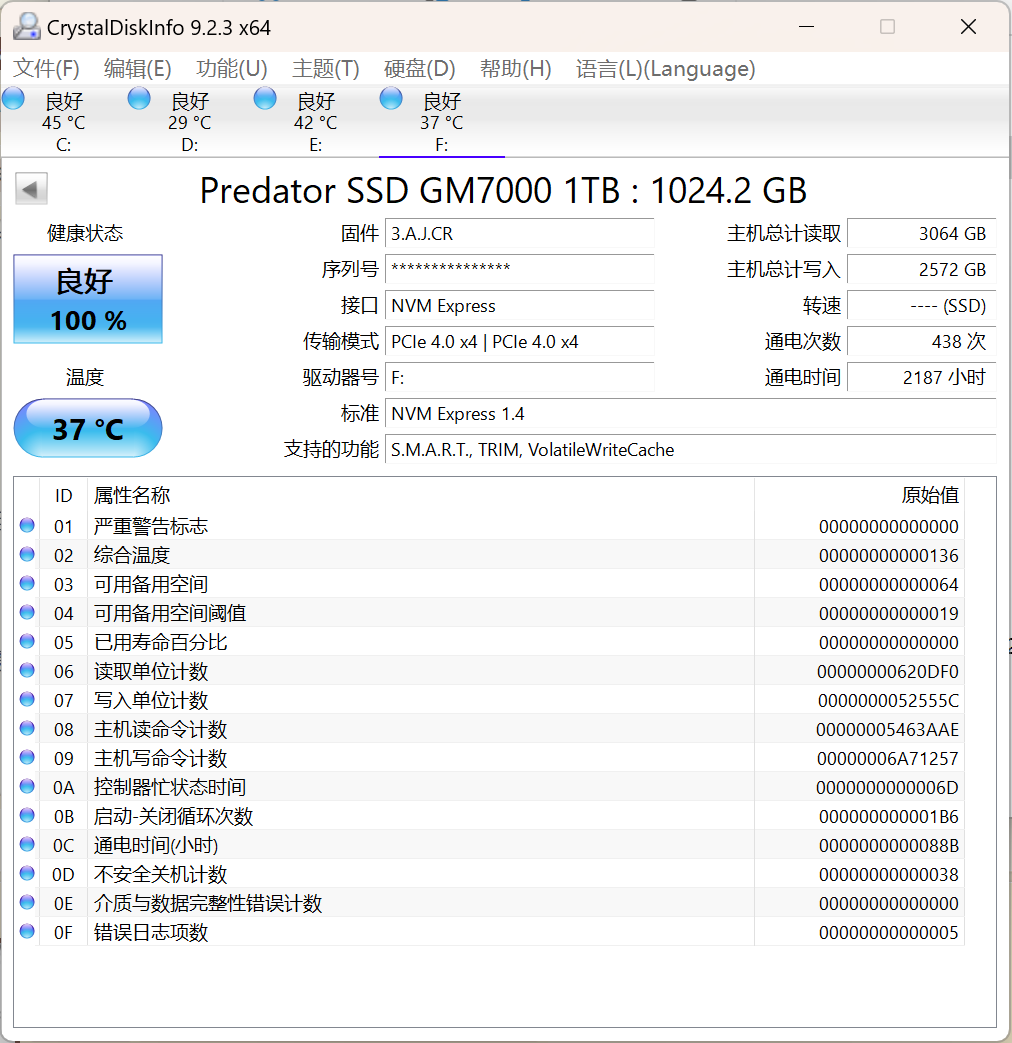Click the E: drive status circle
The height and width of the screenshot is (1043, 1012).
click(264, 98)
